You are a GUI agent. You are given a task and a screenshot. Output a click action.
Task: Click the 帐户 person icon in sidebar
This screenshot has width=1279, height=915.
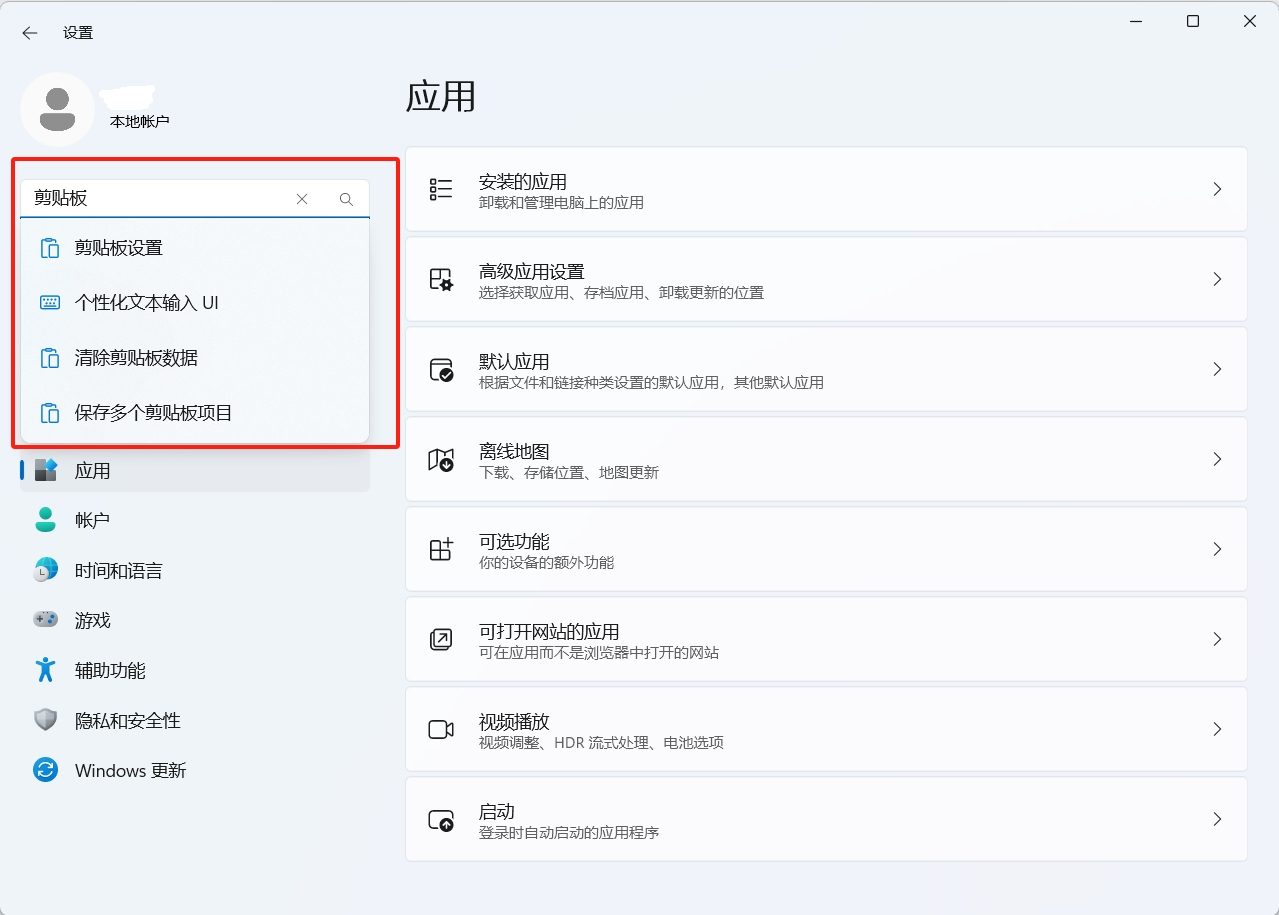click(46, 520)
